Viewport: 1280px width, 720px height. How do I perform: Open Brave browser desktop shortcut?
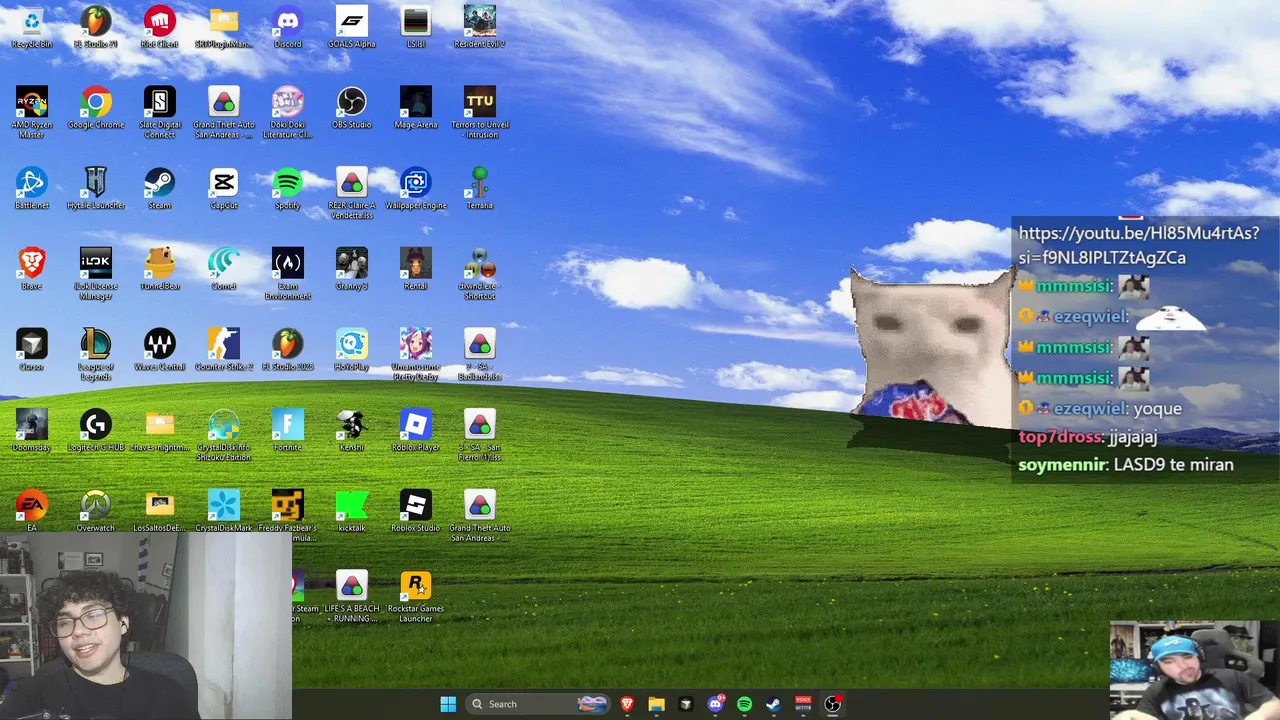[32, 270]
